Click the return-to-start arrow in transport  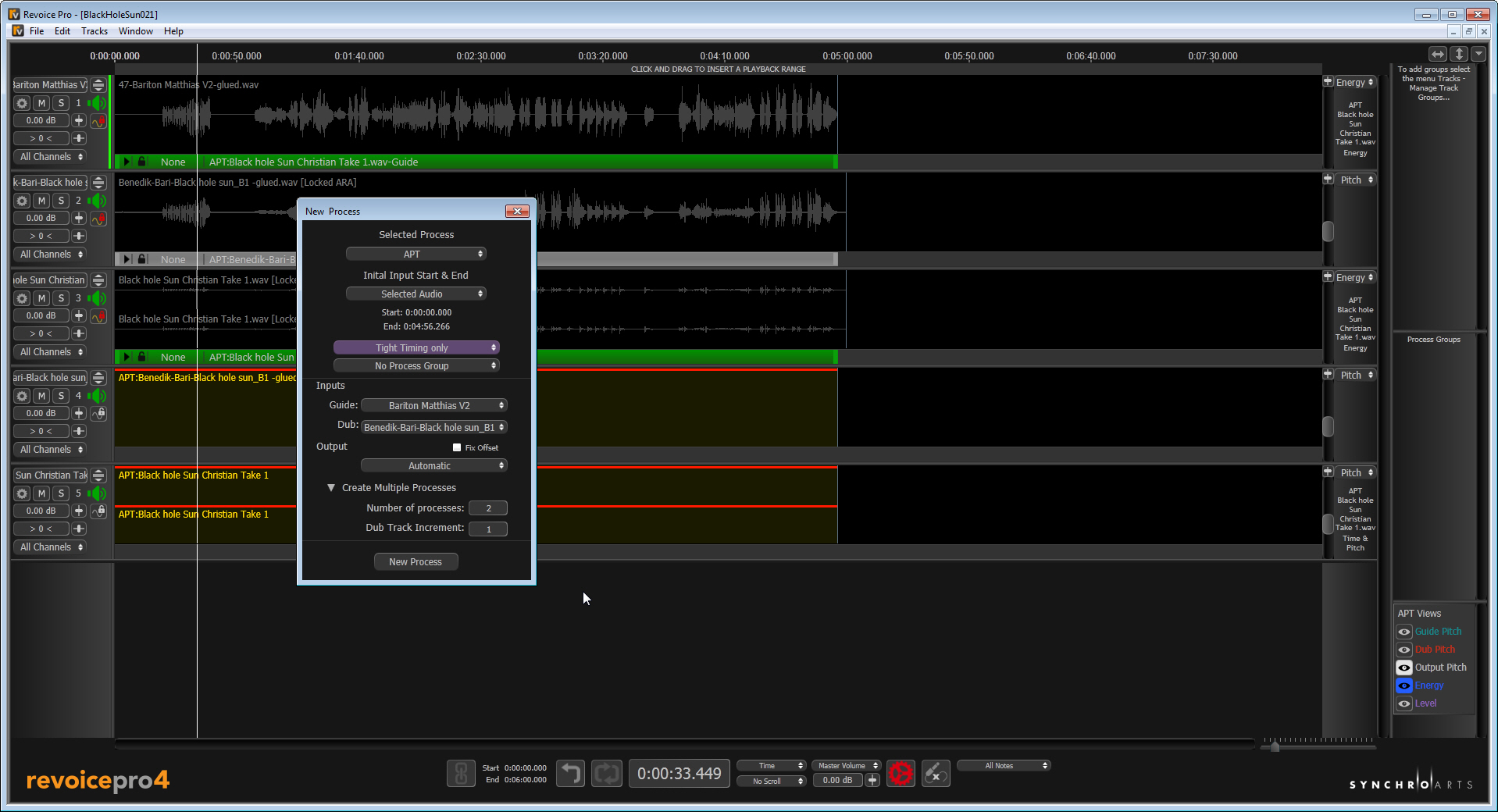[570, 774]
